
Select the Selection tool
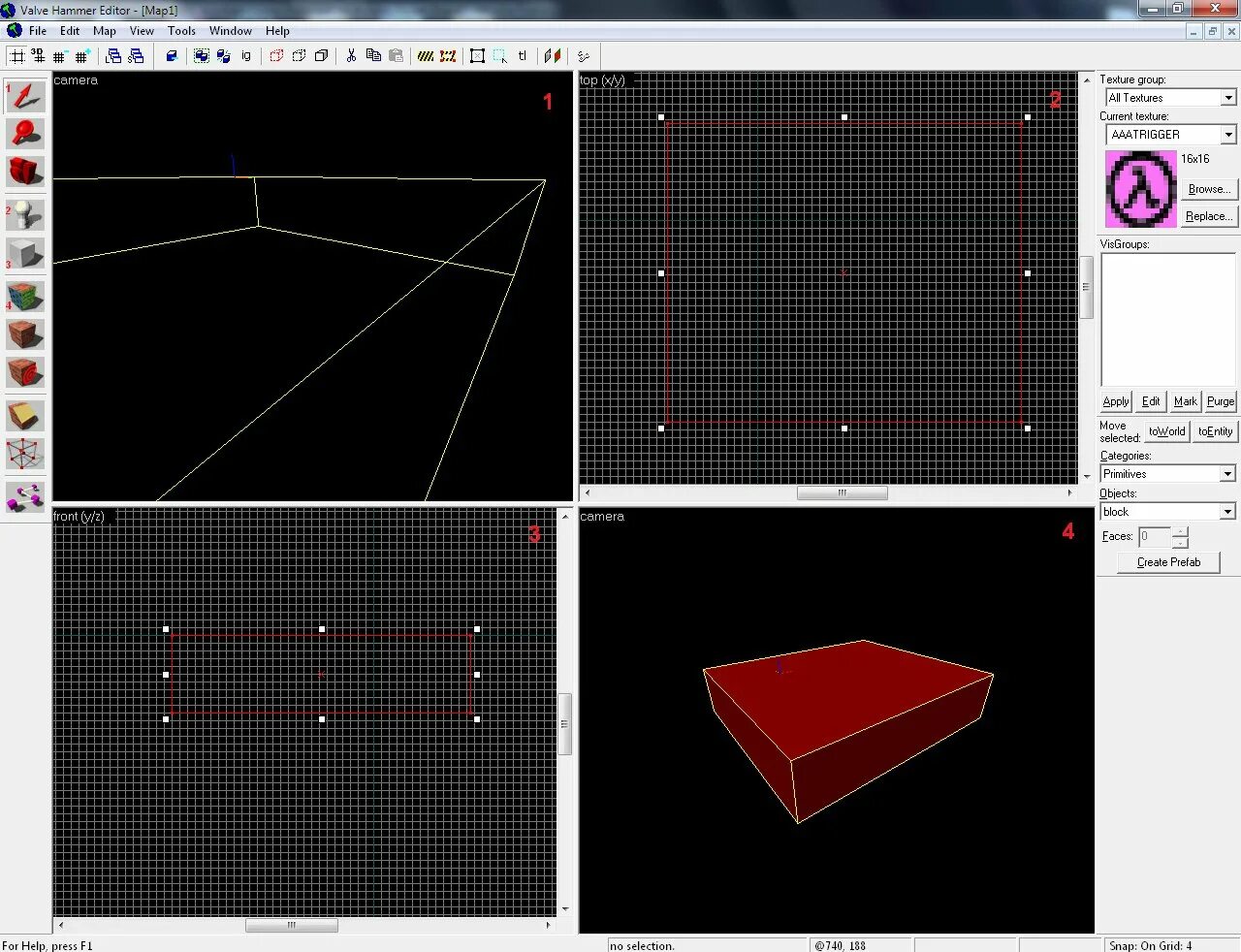point(25,95)
